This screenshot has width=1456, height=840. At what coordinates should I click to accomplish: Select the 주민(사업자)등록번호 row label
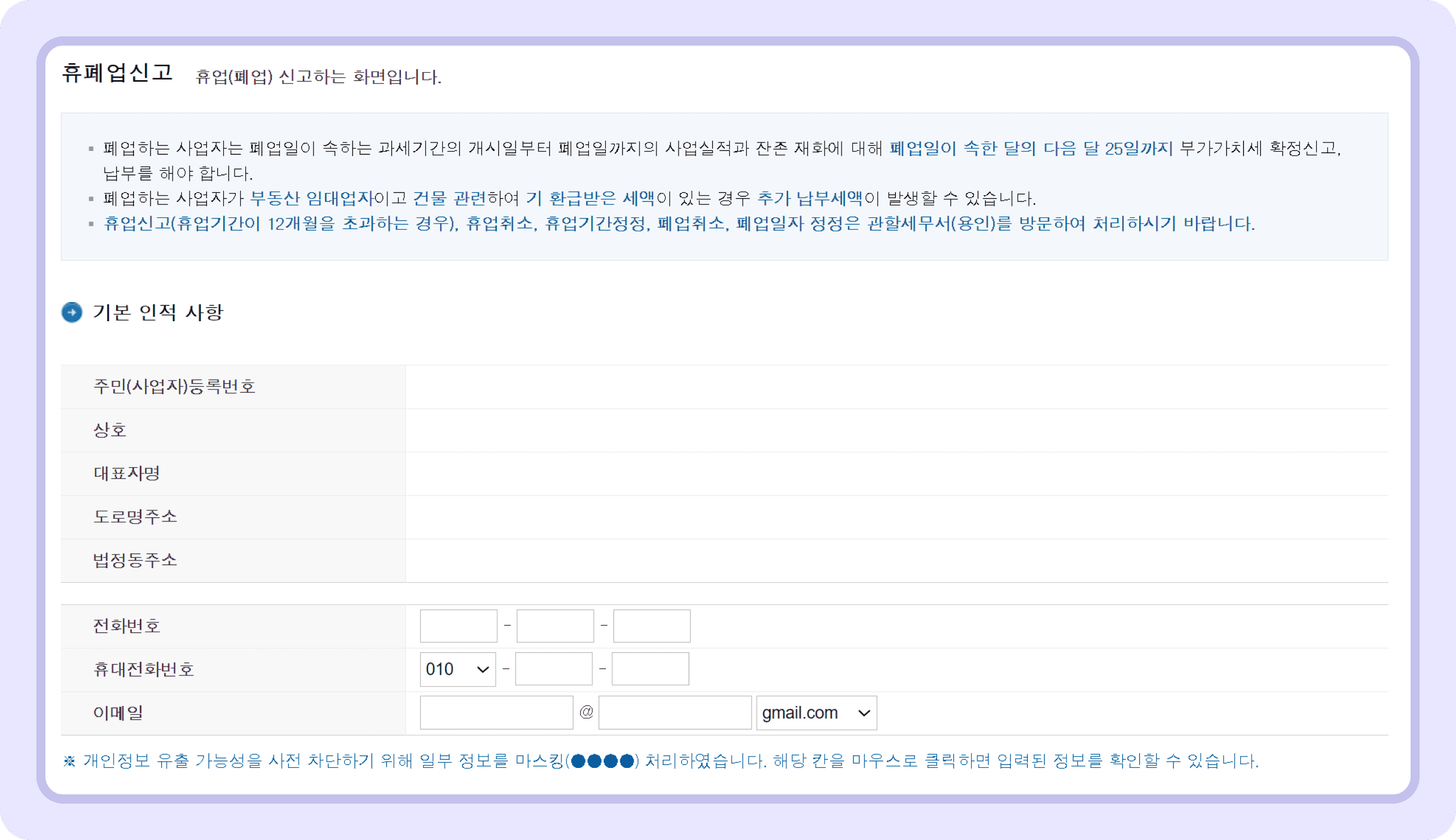pos(174,387)
